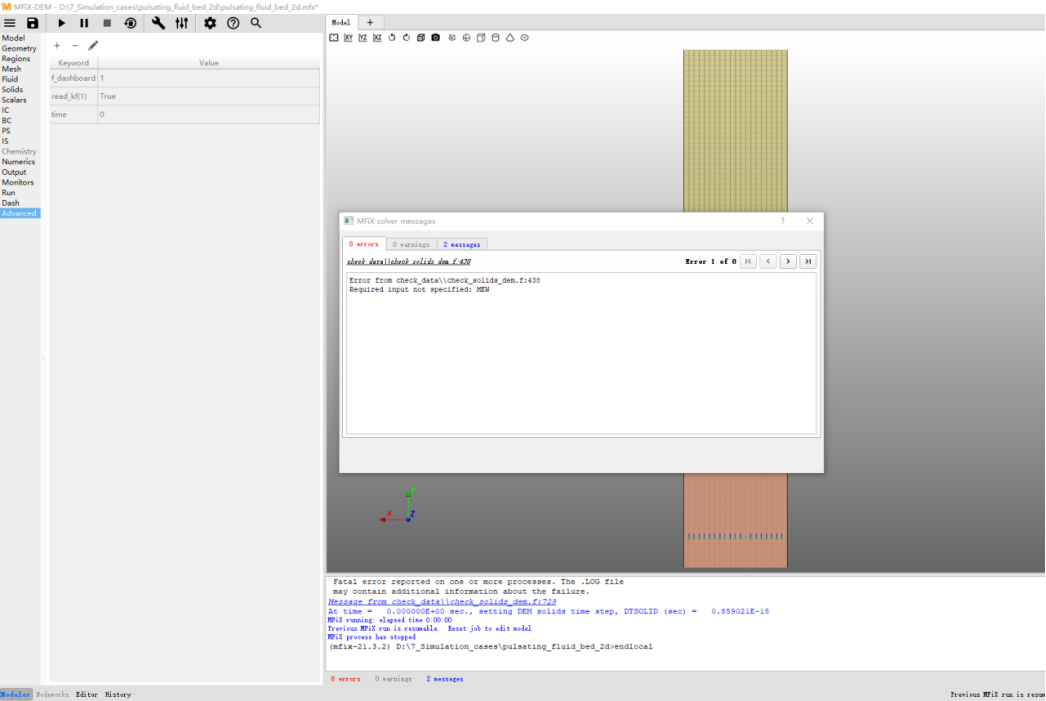Save the project with the floppy disk icon
1046x701 pixels.
coord(32,23)
